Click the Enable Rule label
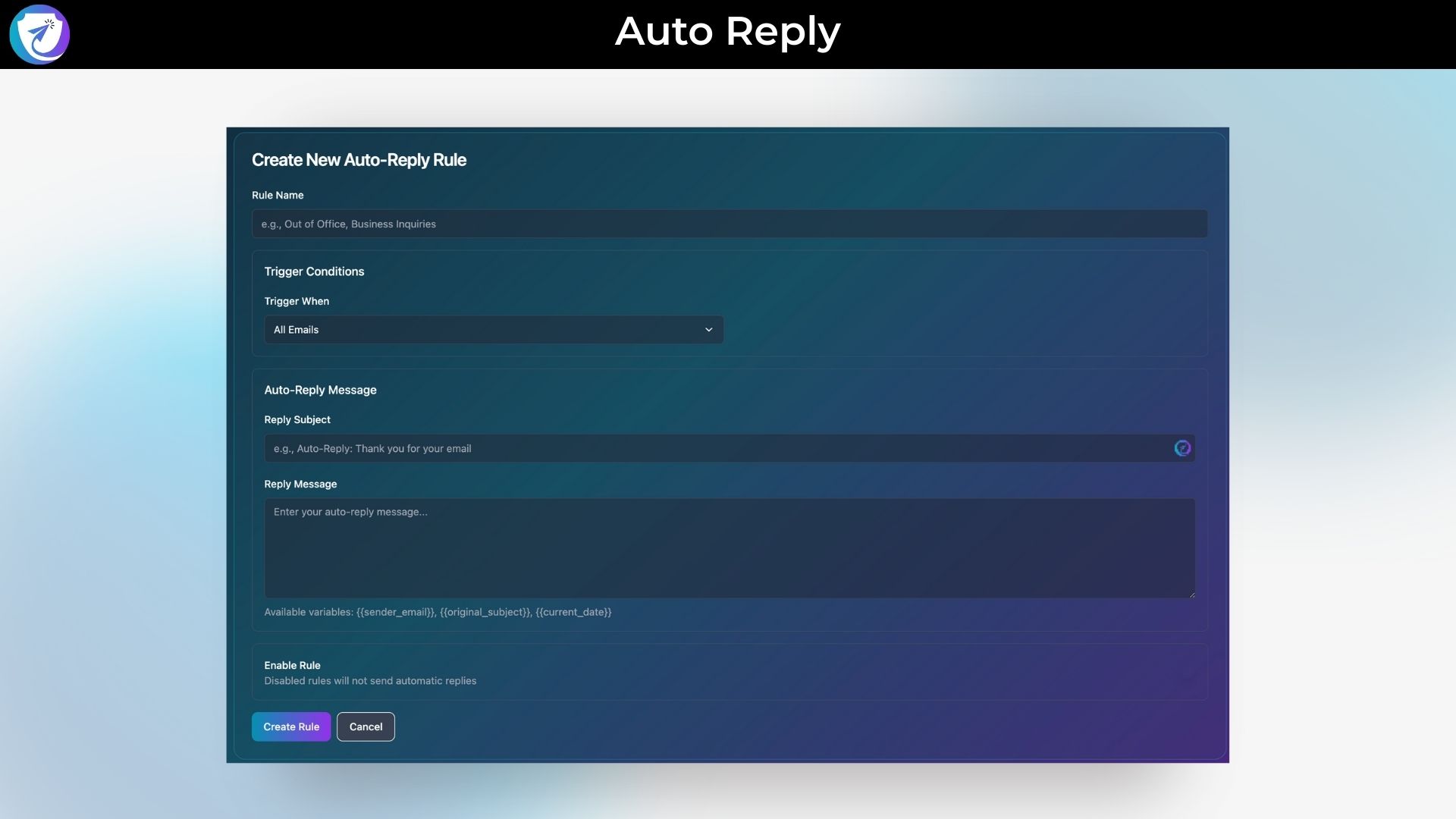Screen dimensions: 1456x819 click(x=292, y=665)
